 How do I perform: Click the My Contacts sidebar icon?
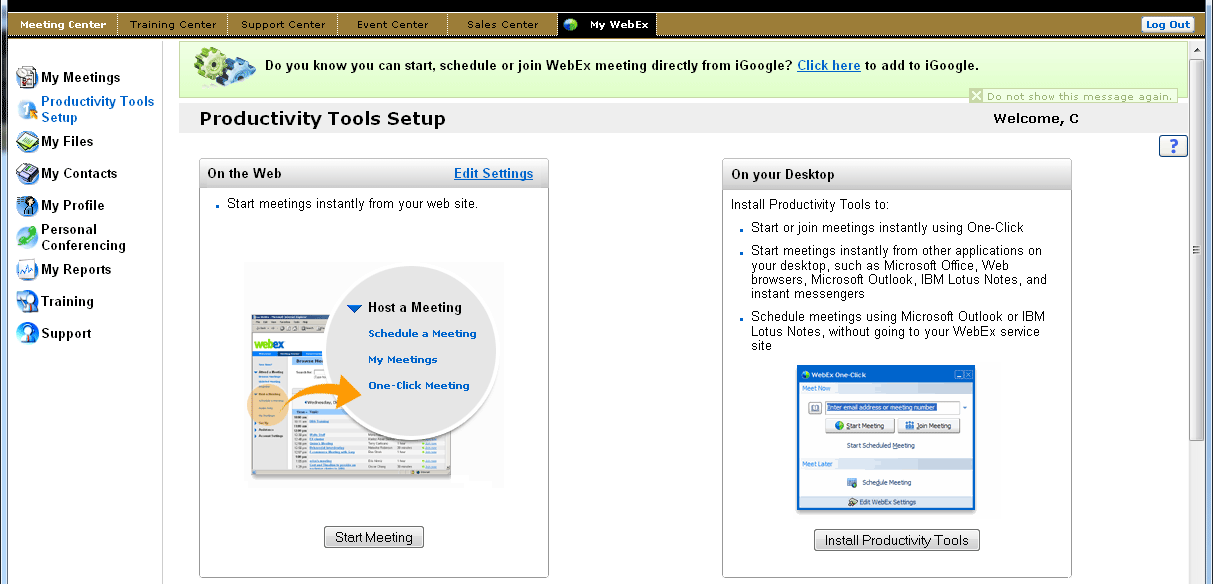[27, 173]
